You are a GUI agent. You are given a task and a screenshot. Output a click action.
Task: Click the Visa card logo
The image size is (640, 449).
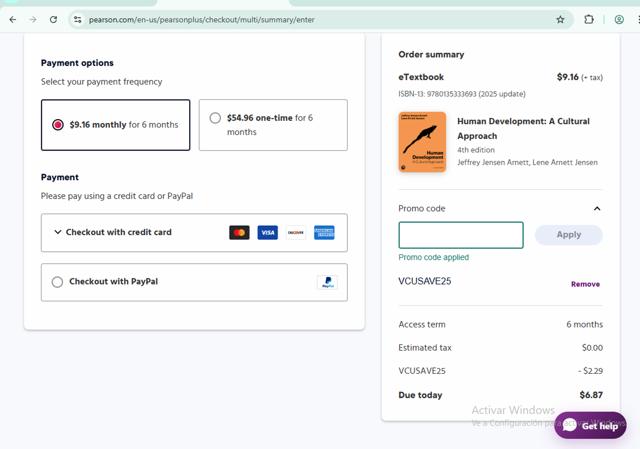click(x=267, y=233)
